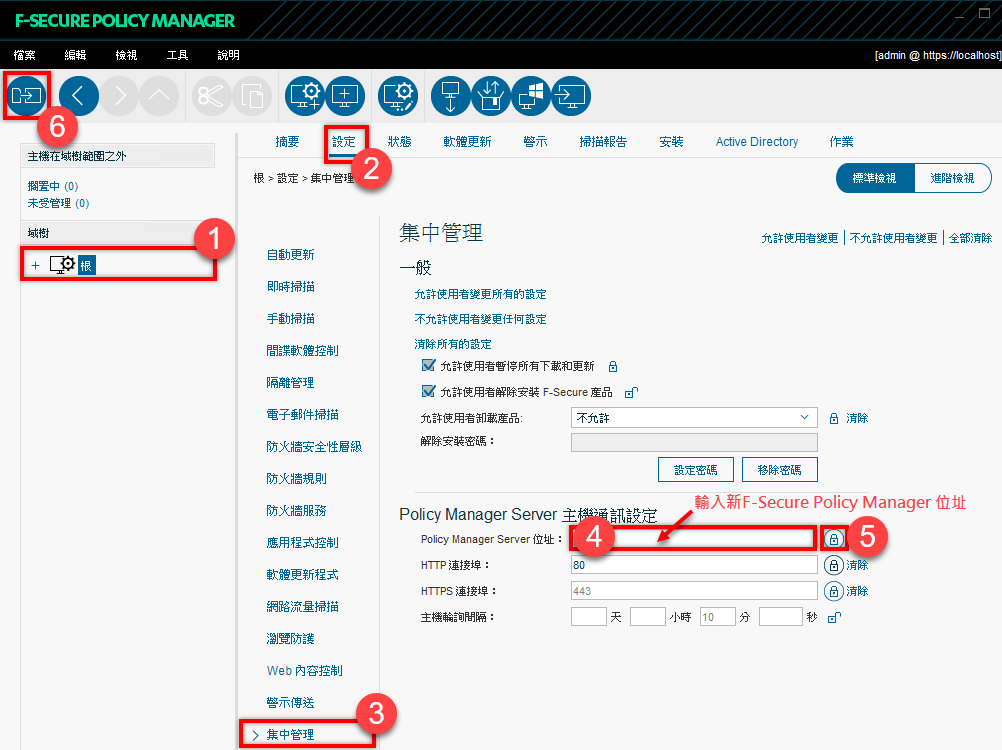Click unlock icon beside uninstall F-Secure checkbox
The width and height of the screenshot is (1002, 750).
pos(631,392)
